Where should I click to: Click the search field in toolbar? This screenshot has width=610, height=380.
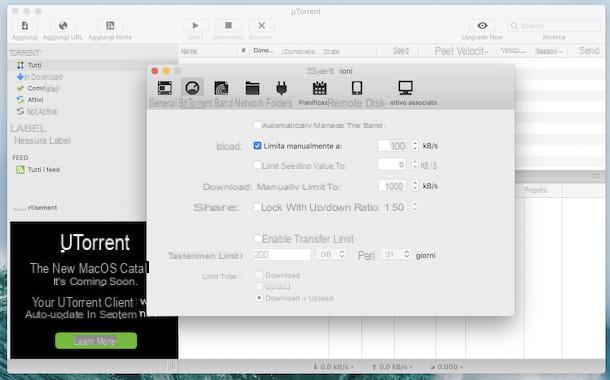[x=554, y=26]
